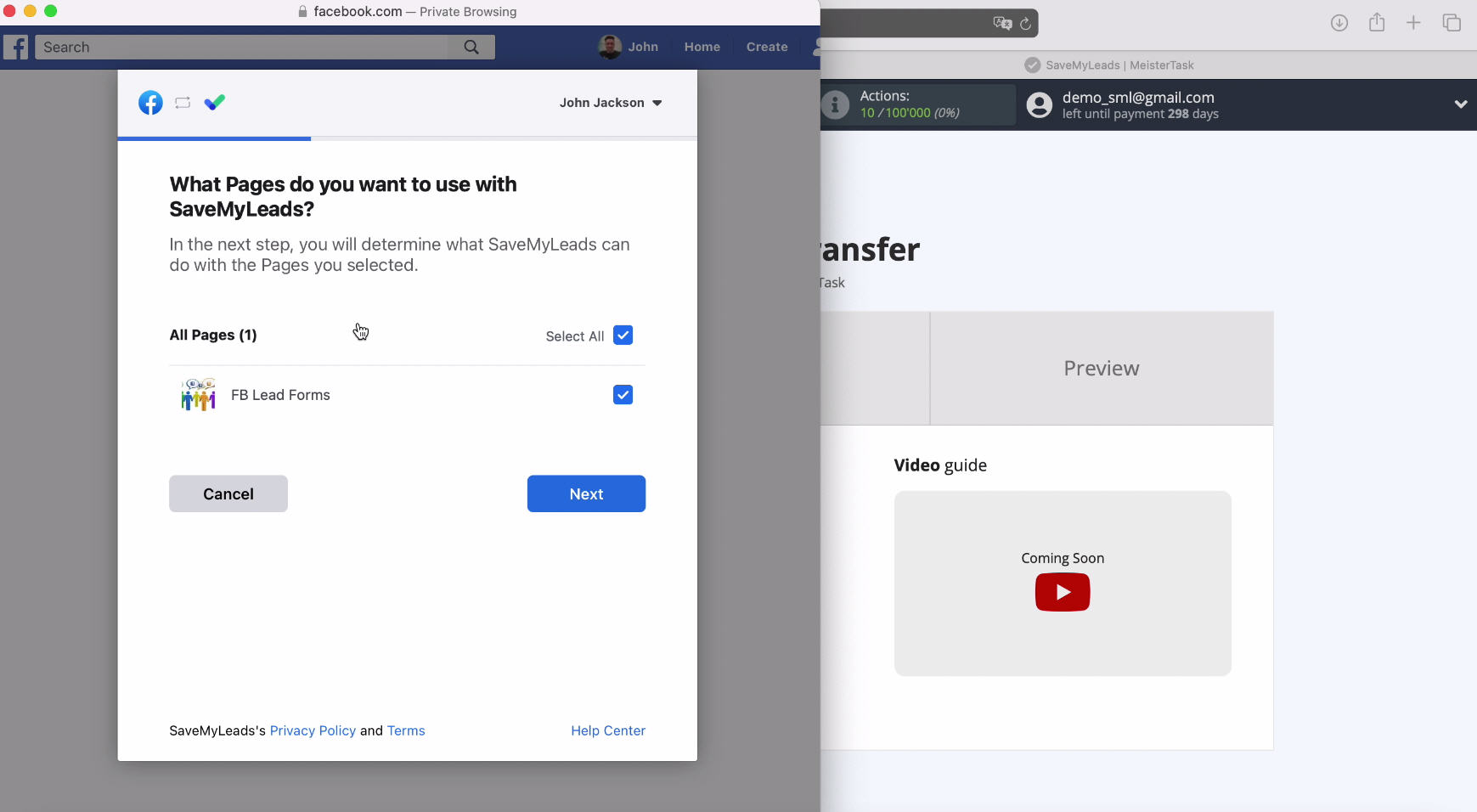The width and height of the screenshot is (1477, 812).
Task: Click Next to continue
Action: (586, 493)
